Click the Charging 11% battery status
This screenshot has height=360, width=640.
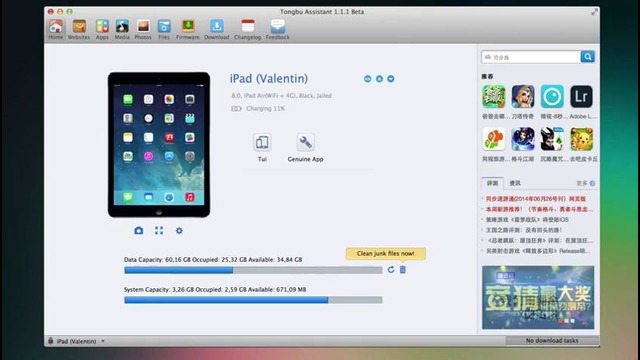tap(258, 109)
